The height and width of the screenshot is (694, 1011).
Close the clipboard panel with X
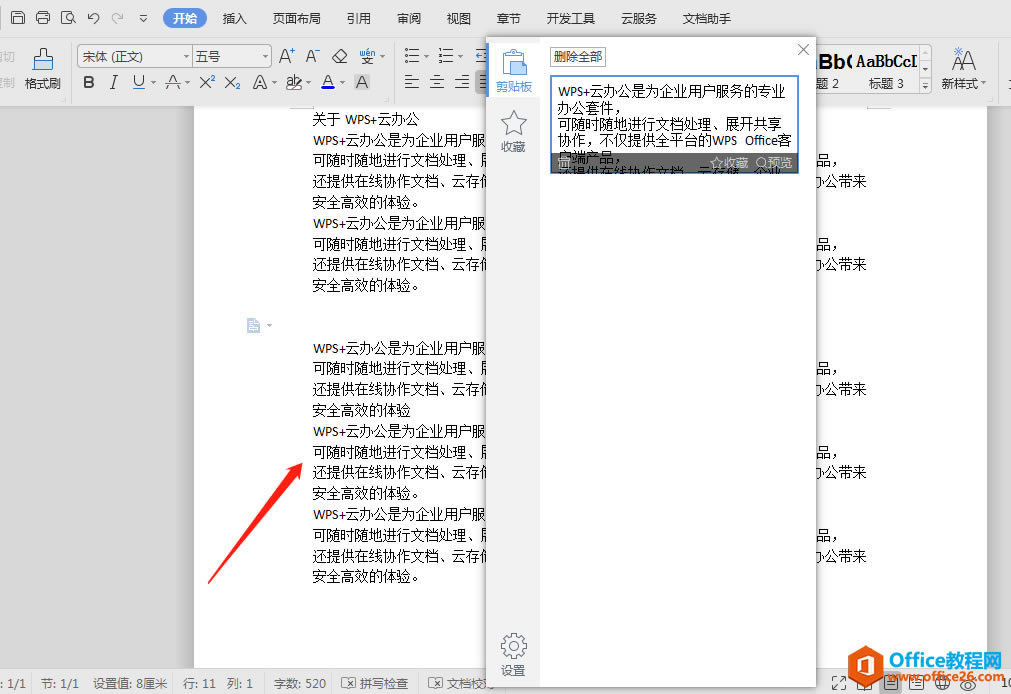[803, 50]
